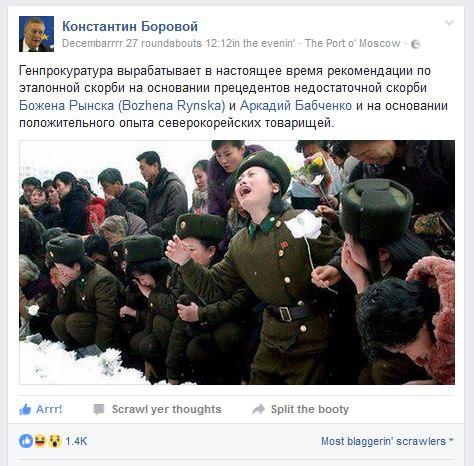474x466 pixels.
Task: Click the Scrawl yer thoughts comment icon
Action: [x=99, y=409]
